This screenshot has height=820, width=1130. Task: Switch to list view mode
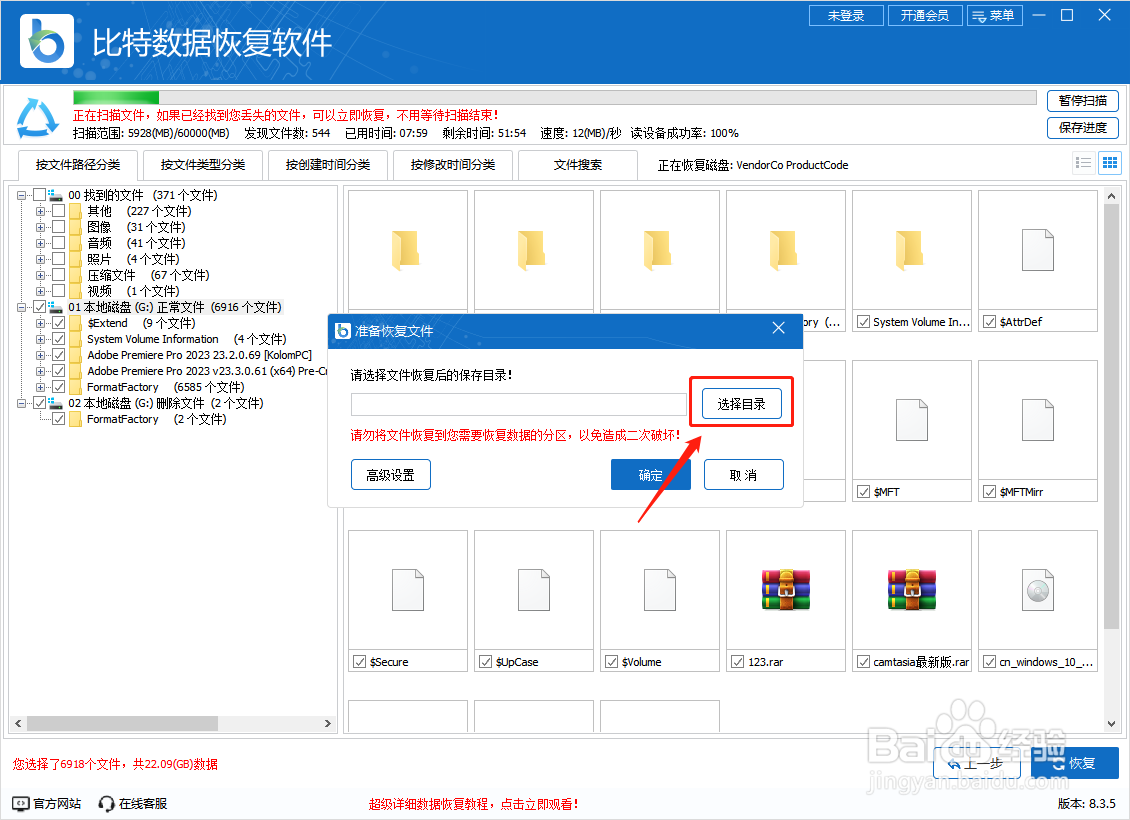[x=1083, y=162]
